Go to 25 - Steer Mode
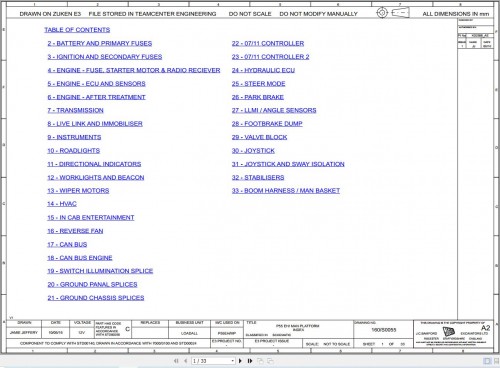This screenshot has height=368, width=500. tap(259, 84)
